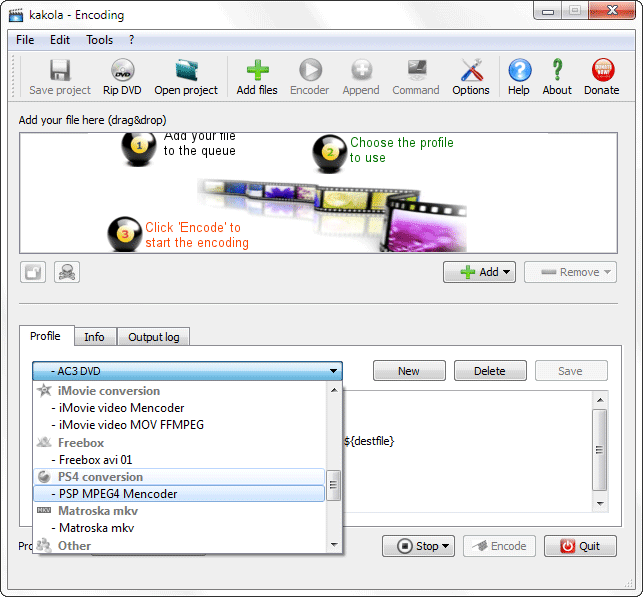Switch to the Output log tab

click(x=154, y=337)
